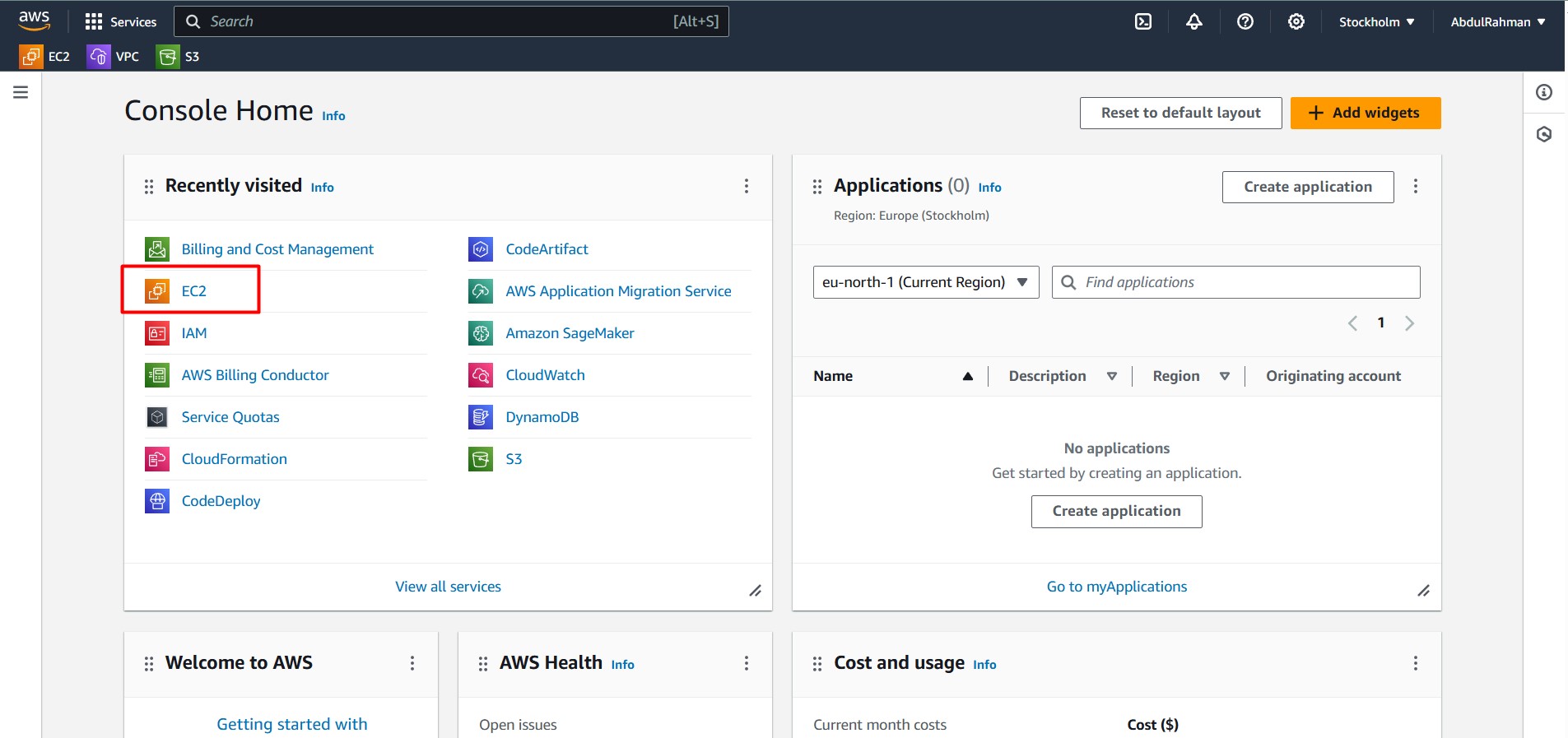Open the AWS Health widget options menu
The height and width of the screenshot is (738, 1568).
747,663
